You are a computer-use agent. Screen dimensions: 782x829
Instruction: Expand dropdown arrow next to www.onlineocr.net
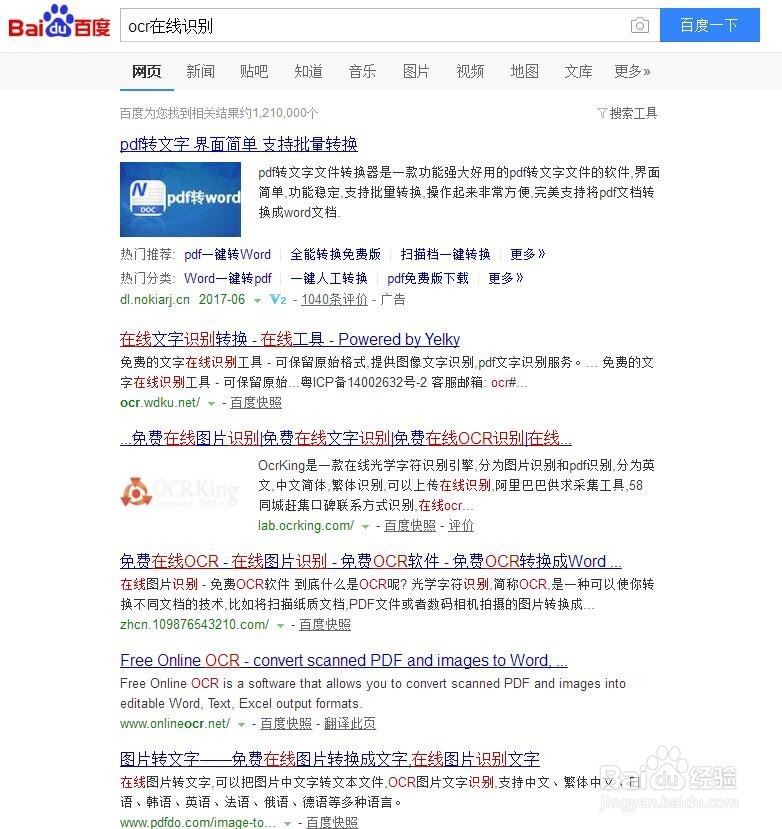241,724
